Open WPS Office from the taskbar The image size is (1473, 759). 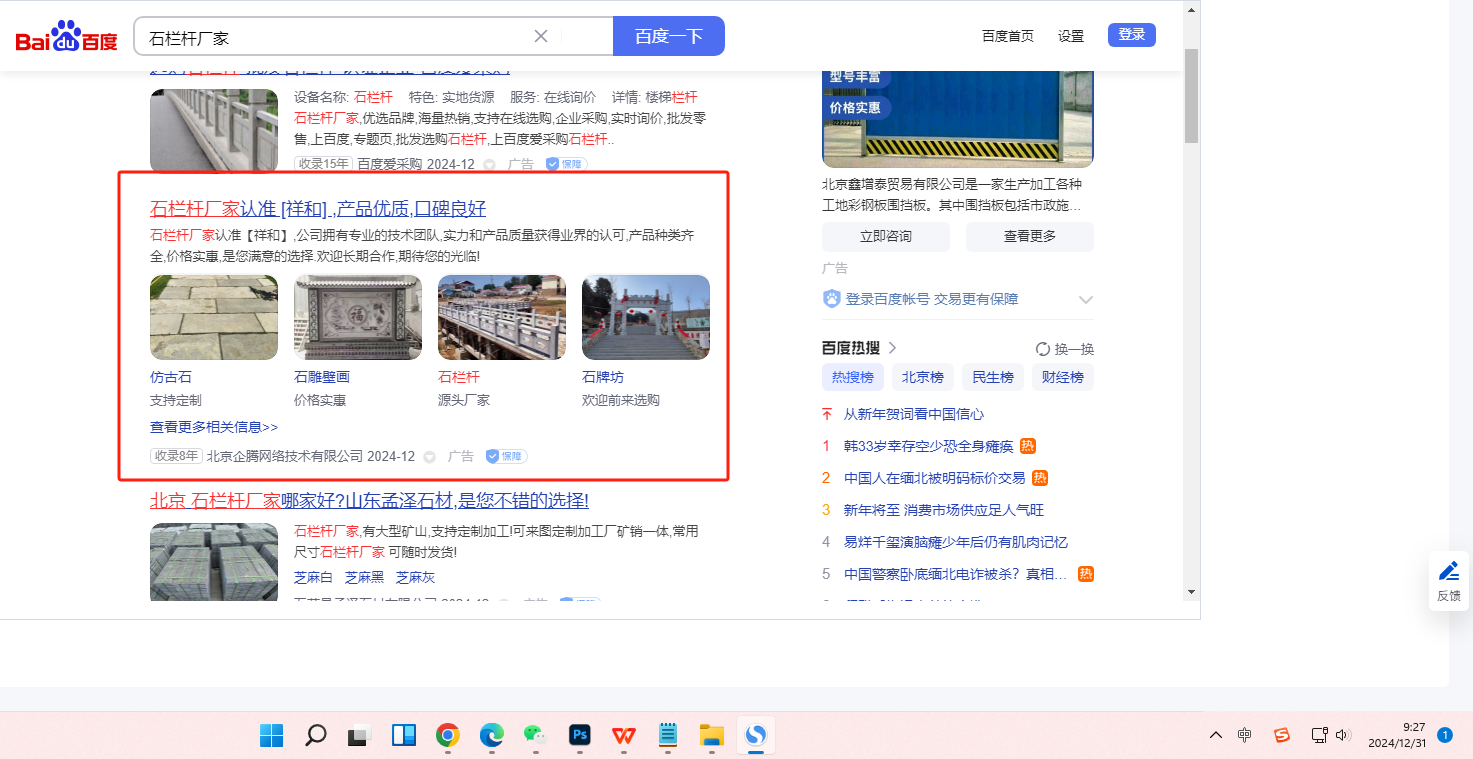coord(624,736)
